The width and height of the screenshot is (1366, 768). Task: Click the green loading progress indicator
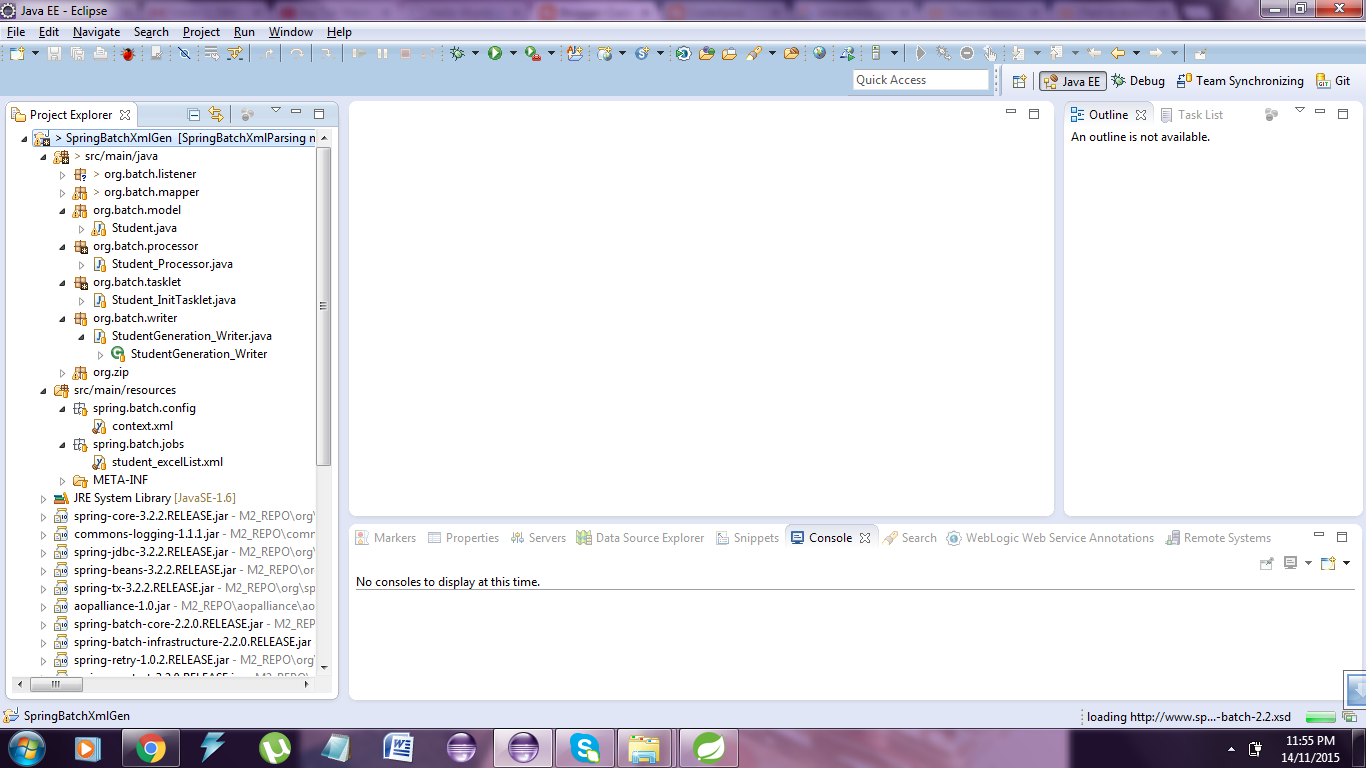[x=1321, y=717]
